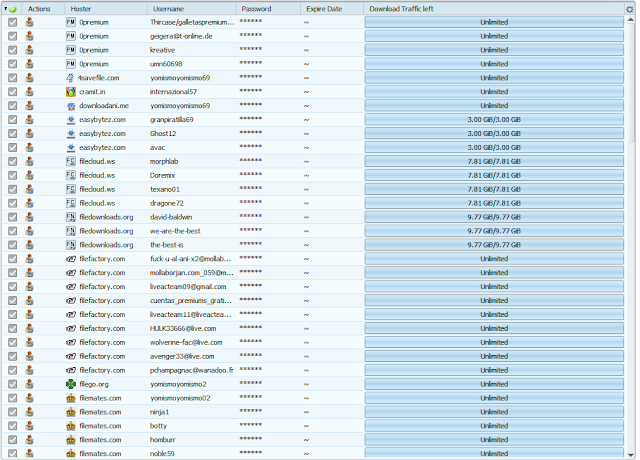640x460 pixels.
Task: Click filecloud.ws icon in morphlab row
Action: pyautogui.click(x=71, y=161)
